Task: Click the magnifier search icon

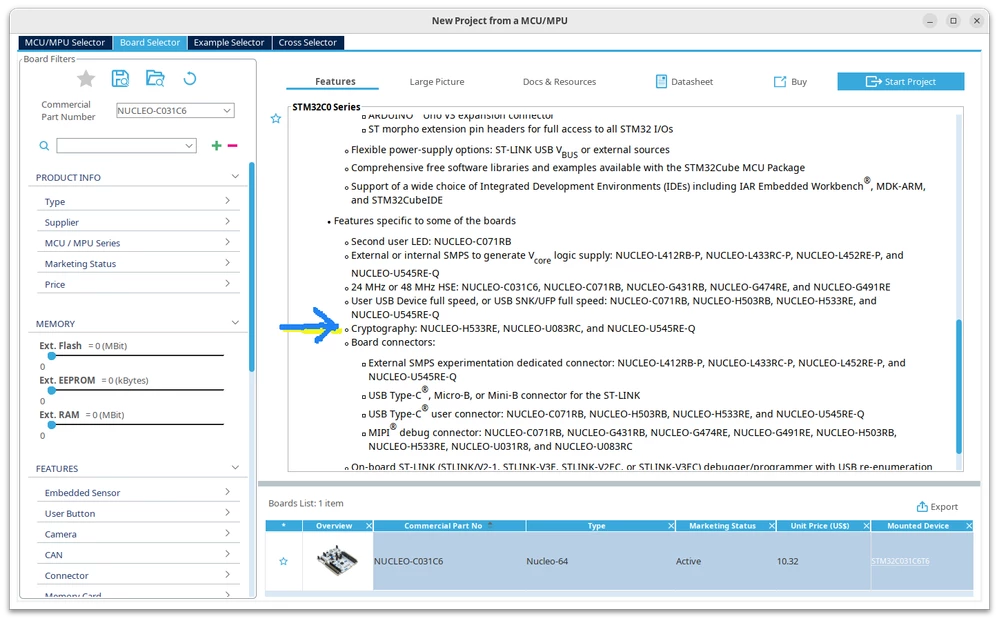Action: [x=44, y=146]
